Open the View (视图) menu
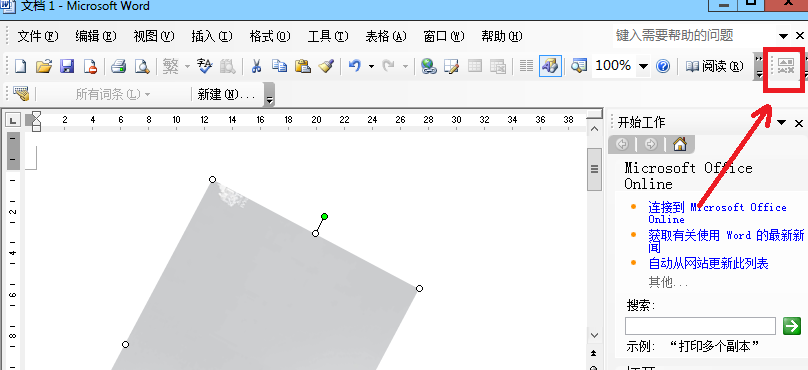808x370 pixels. point(154,36)
